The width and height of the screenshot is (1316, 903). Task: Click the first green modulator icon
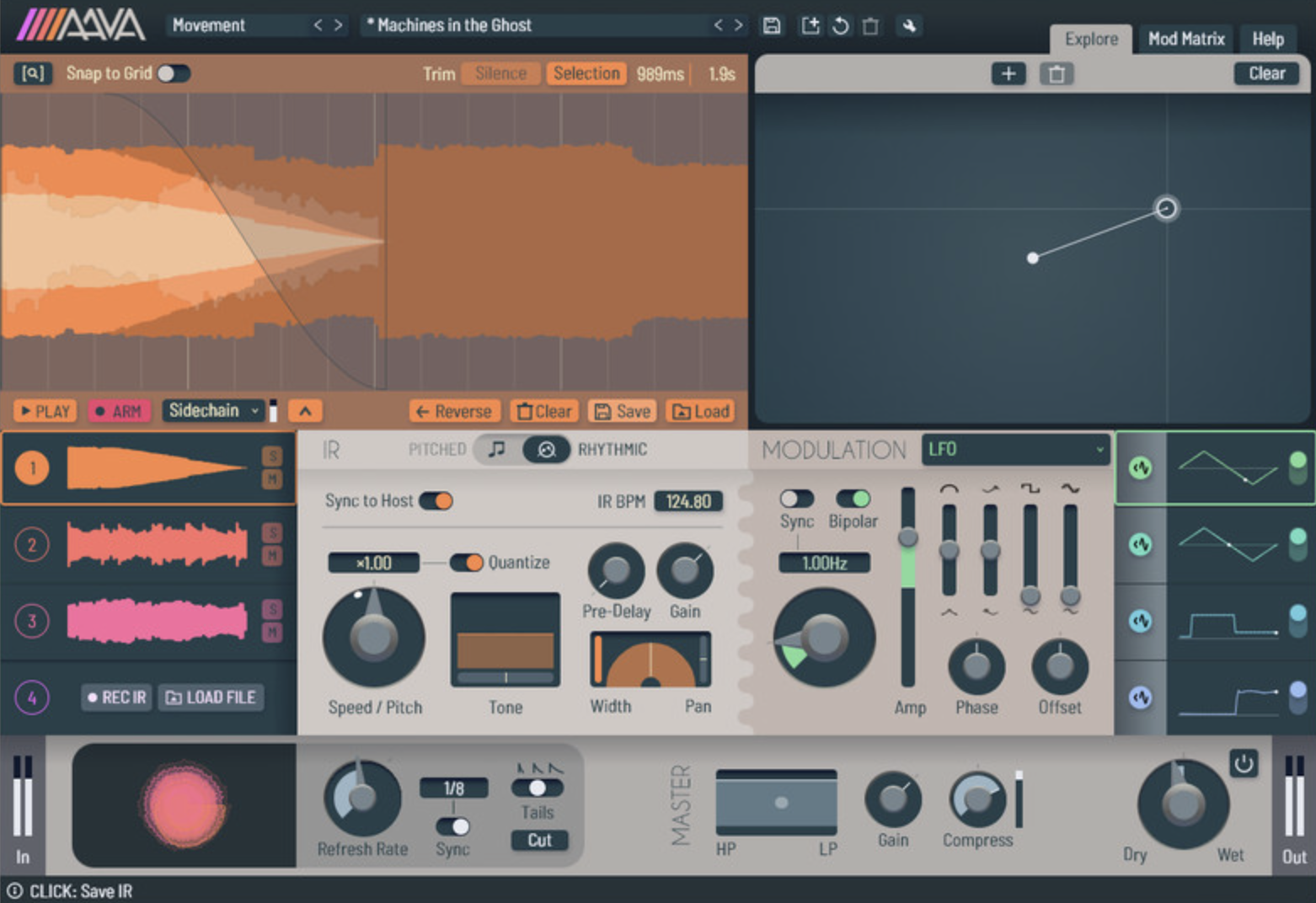(1140, 468)
